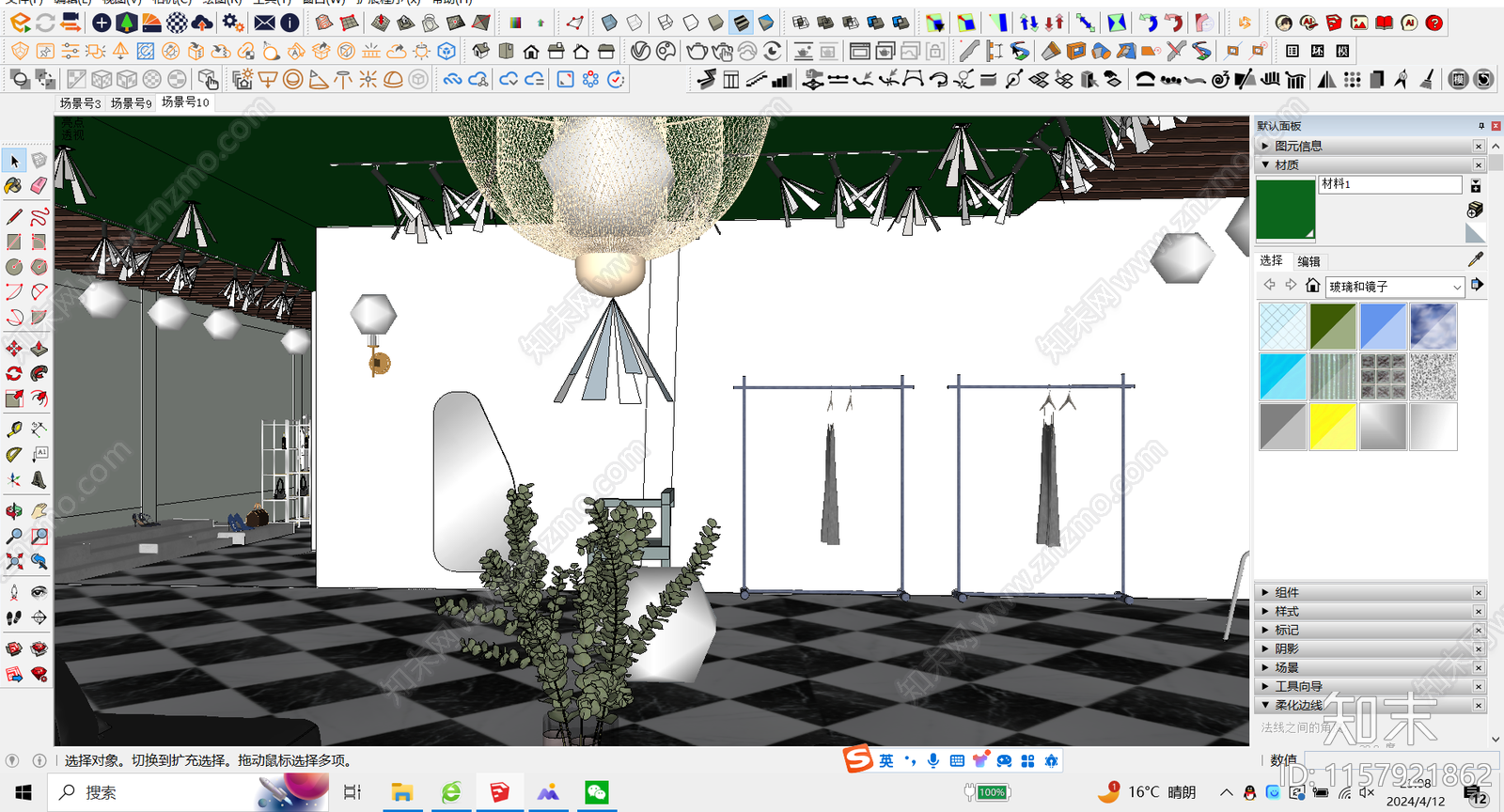Viewport: 1504px width, 812px height.
Task: Edit the material name field 材料1
Action: pos(1390,184)
